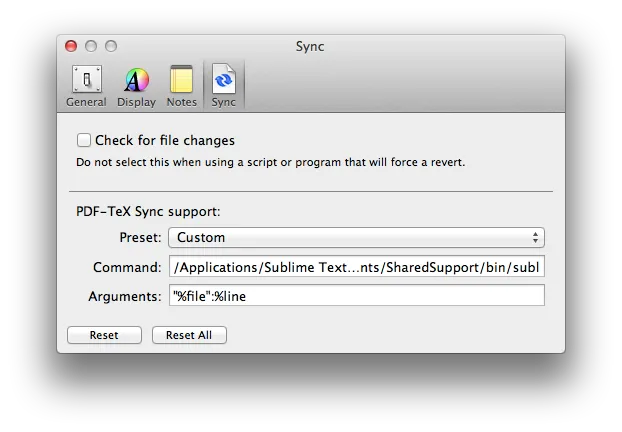The image size is (622, 432).
Task: Enable the Check for file changes checkbox
Action: coord(84,140)
